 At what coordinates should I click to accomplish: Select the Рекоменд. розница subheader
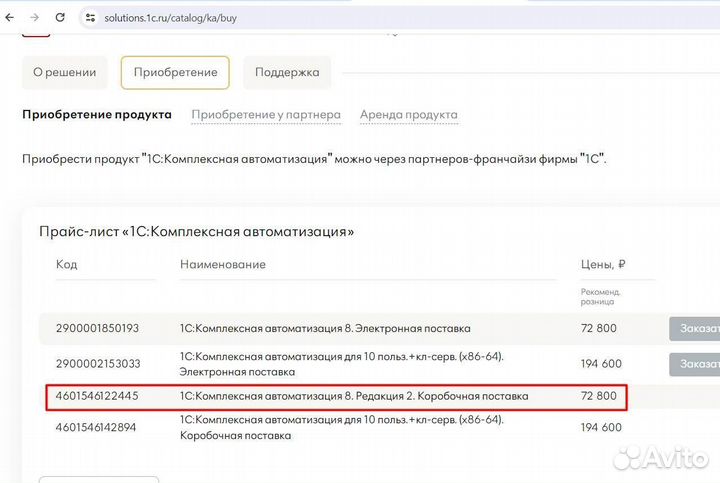(x=600, y=297)
